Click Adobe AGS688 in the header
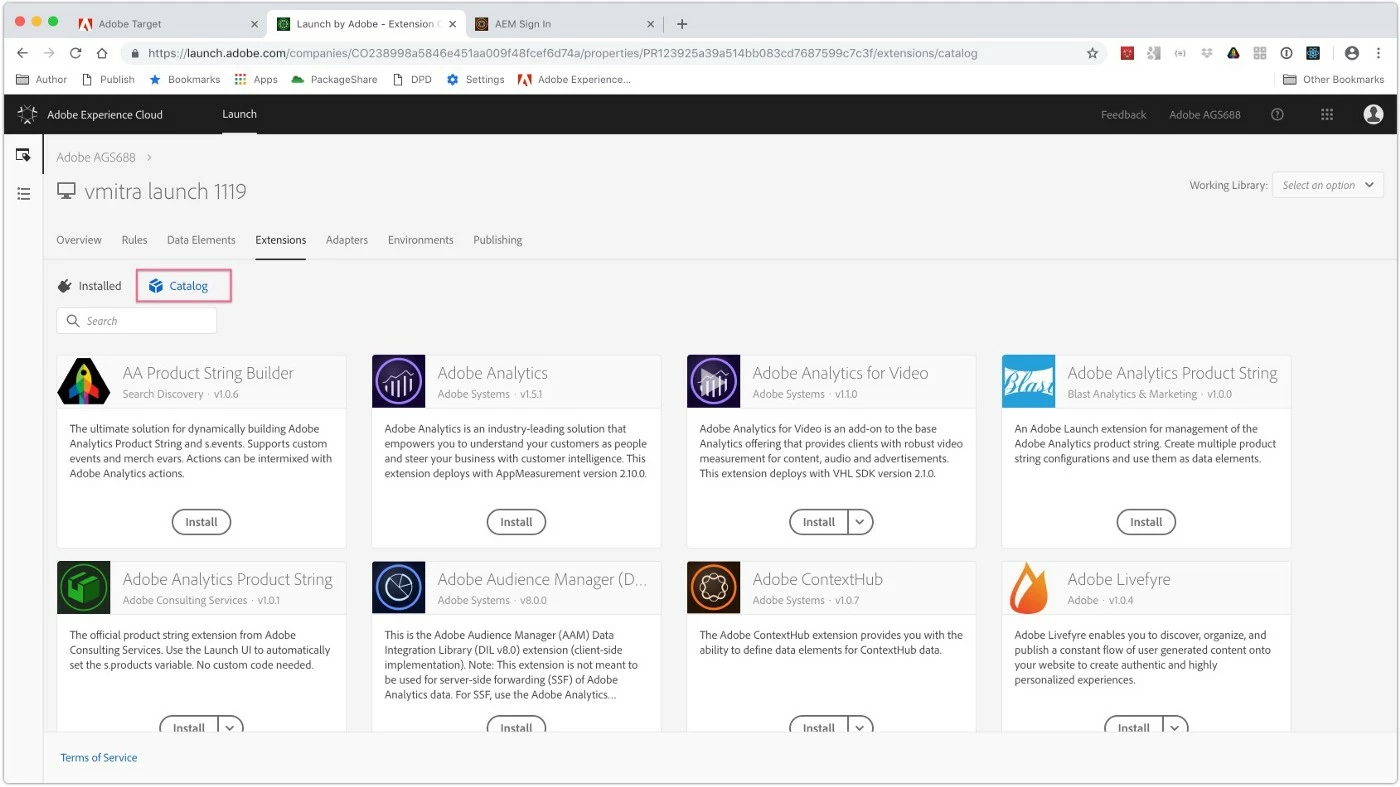This screenshot has width=1400, height=787. pos(1205,115)
